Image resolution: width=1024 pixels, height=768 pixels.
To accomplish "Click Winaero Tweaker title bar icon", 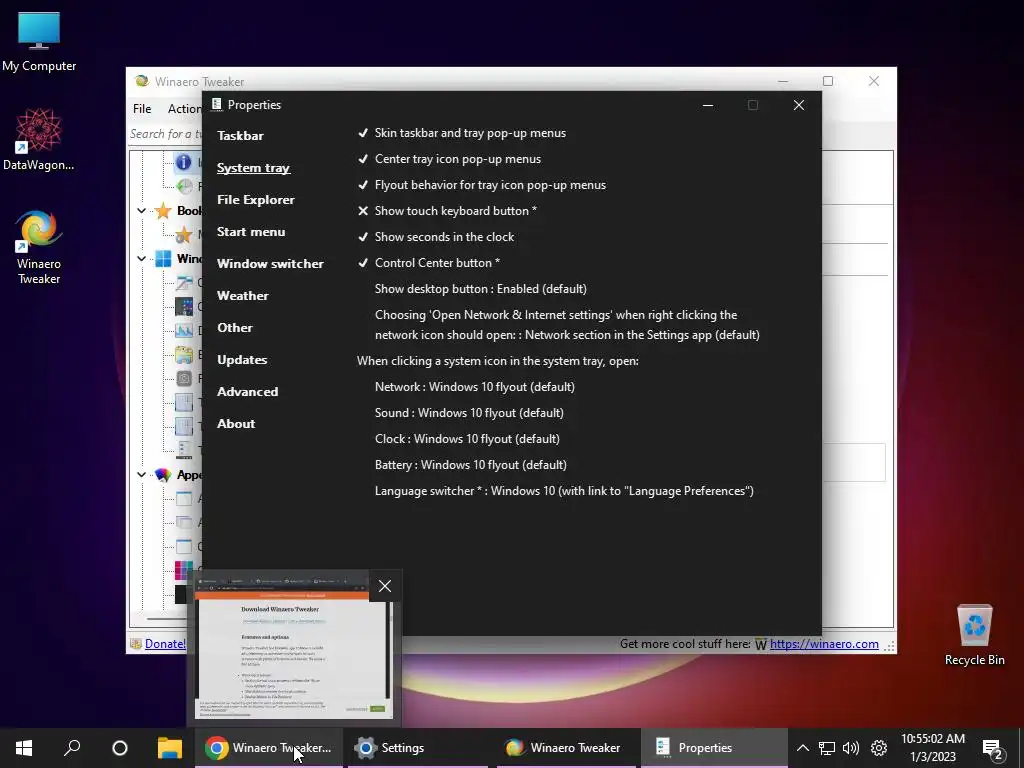I will point(142,81).
